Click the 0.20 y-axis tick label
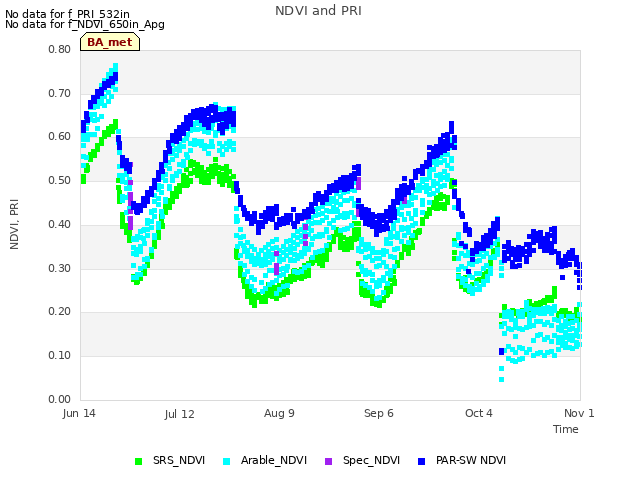The width and height of the screenshot is (640, 480). point(60,311)
